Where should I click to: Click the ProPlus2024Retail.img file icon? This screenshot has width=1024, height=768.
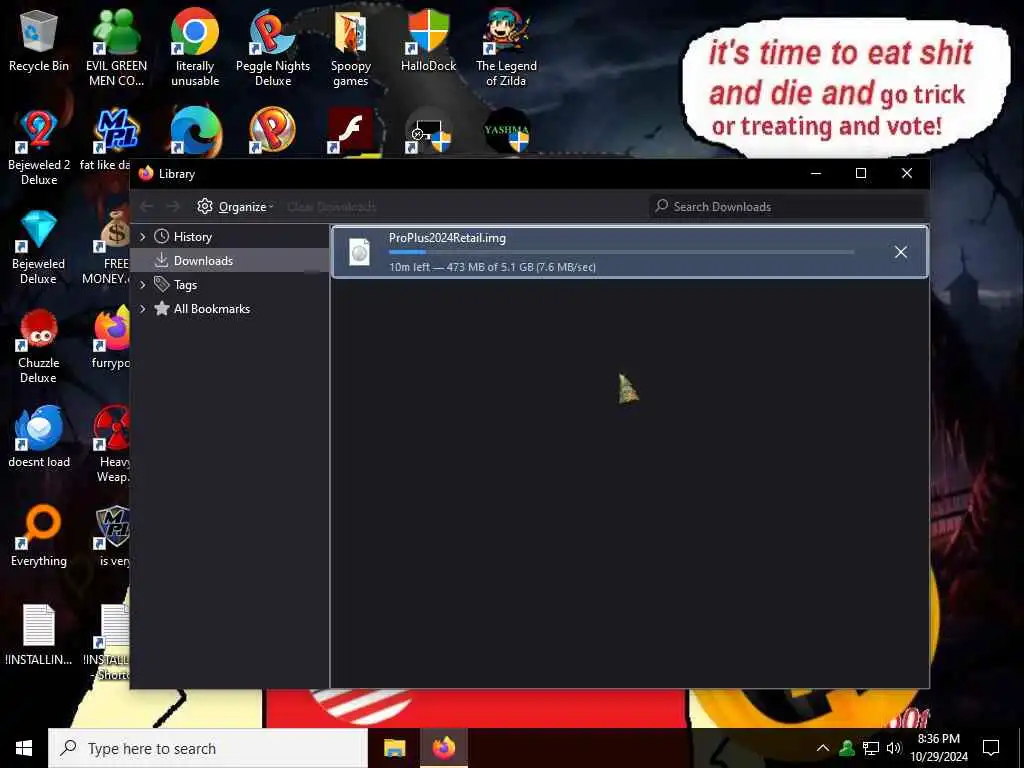coord(359,252)
